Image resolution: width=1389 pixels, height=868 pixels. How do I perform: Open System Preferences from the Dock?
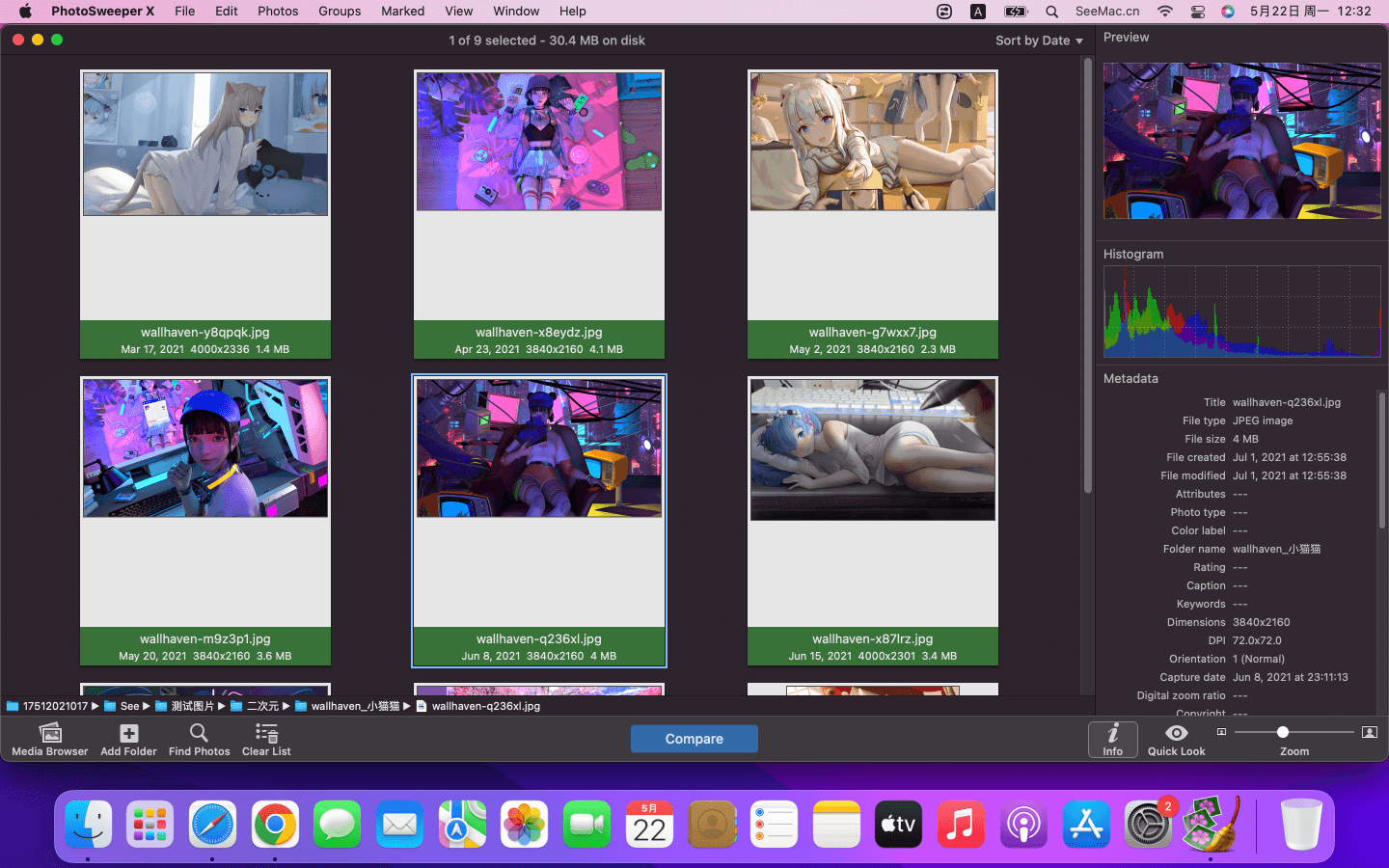(1149, 825)
